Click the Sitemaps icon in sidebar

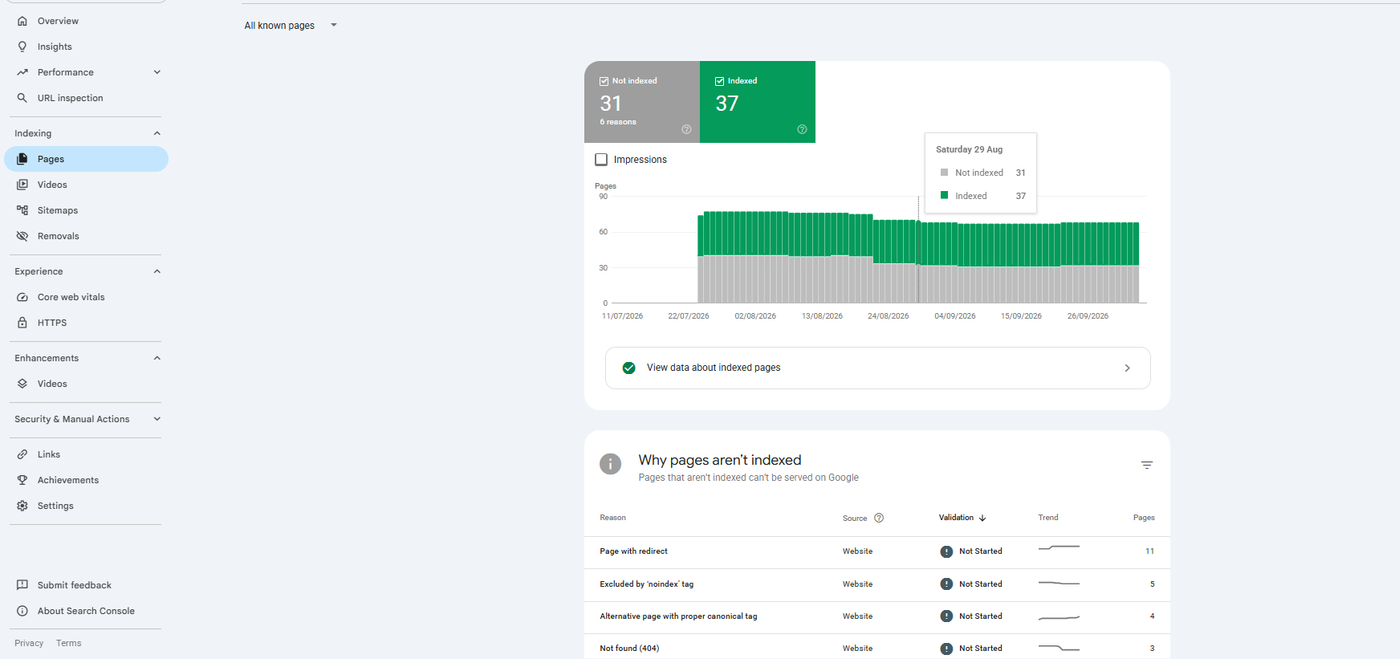coord(22,210)
